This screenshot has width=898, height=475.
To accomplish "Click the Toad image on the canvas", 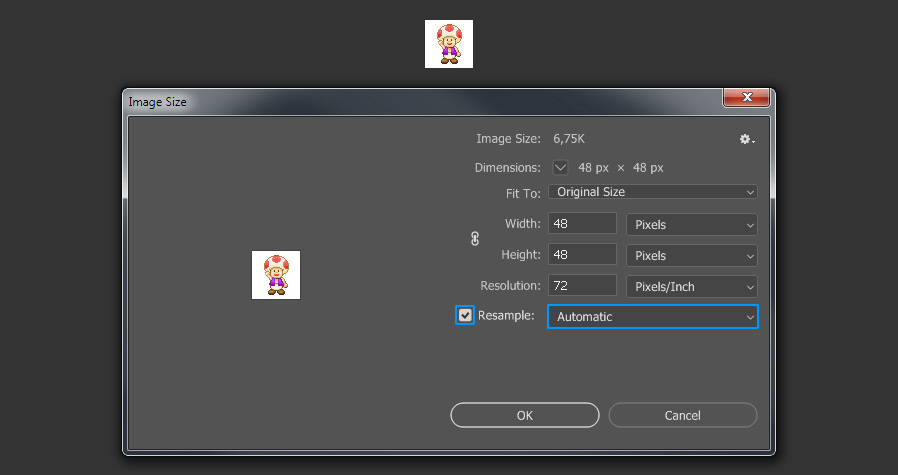I will coord(449,44).
